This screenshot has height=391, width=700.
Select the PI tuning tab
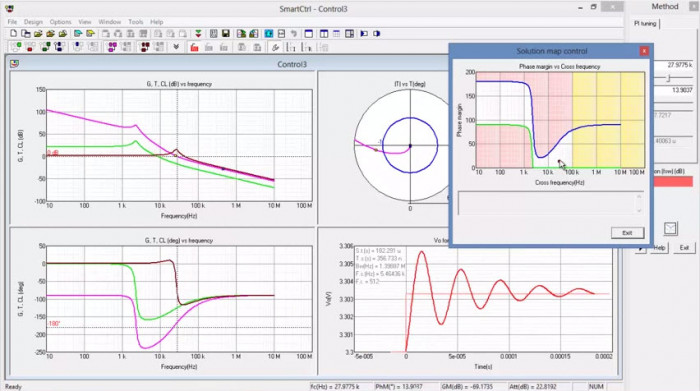pyautogui.click(x=645, y=24)
